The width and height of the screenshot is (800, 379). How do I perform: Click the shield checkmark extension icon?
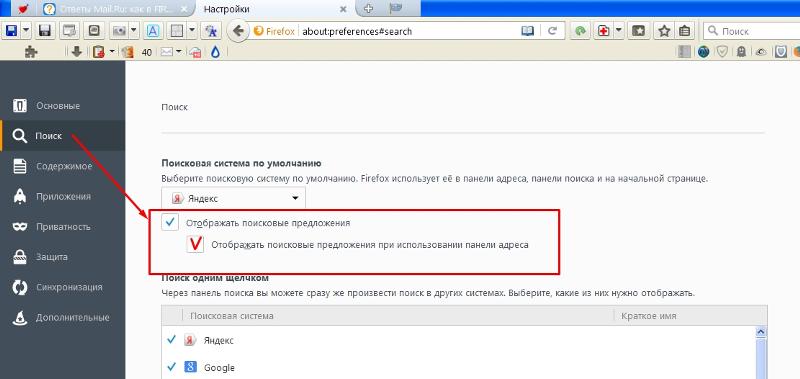pyautogui.click(x=722, y=52)
